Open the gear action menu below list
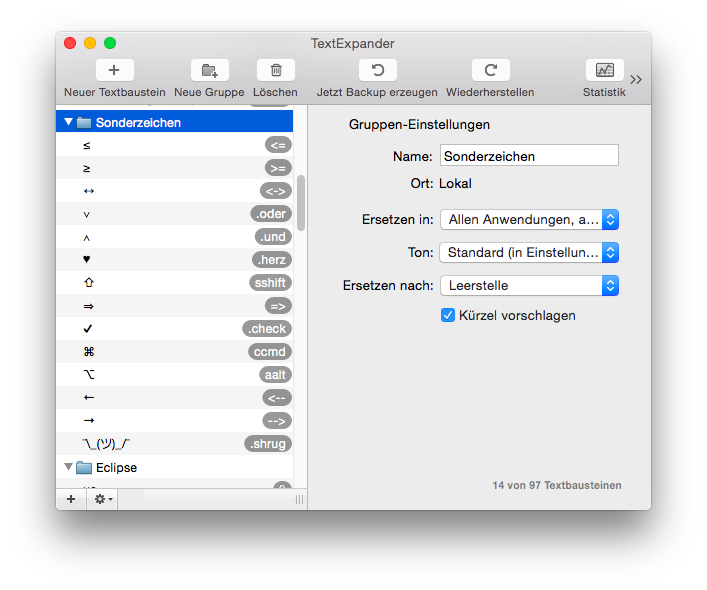This screenshot has height=590, width=707. [102, 499]
